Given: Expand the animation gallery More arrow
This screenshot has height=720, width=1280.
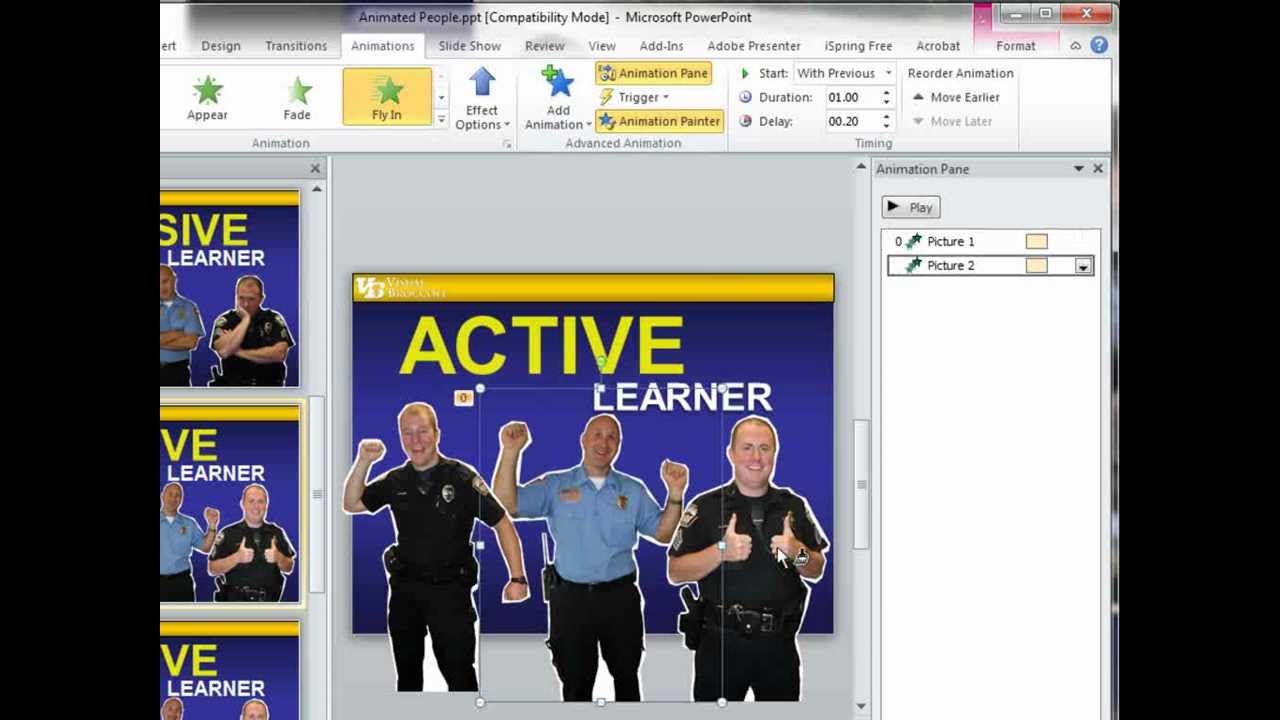Looking at the screenshot, I should coord(440,119).
